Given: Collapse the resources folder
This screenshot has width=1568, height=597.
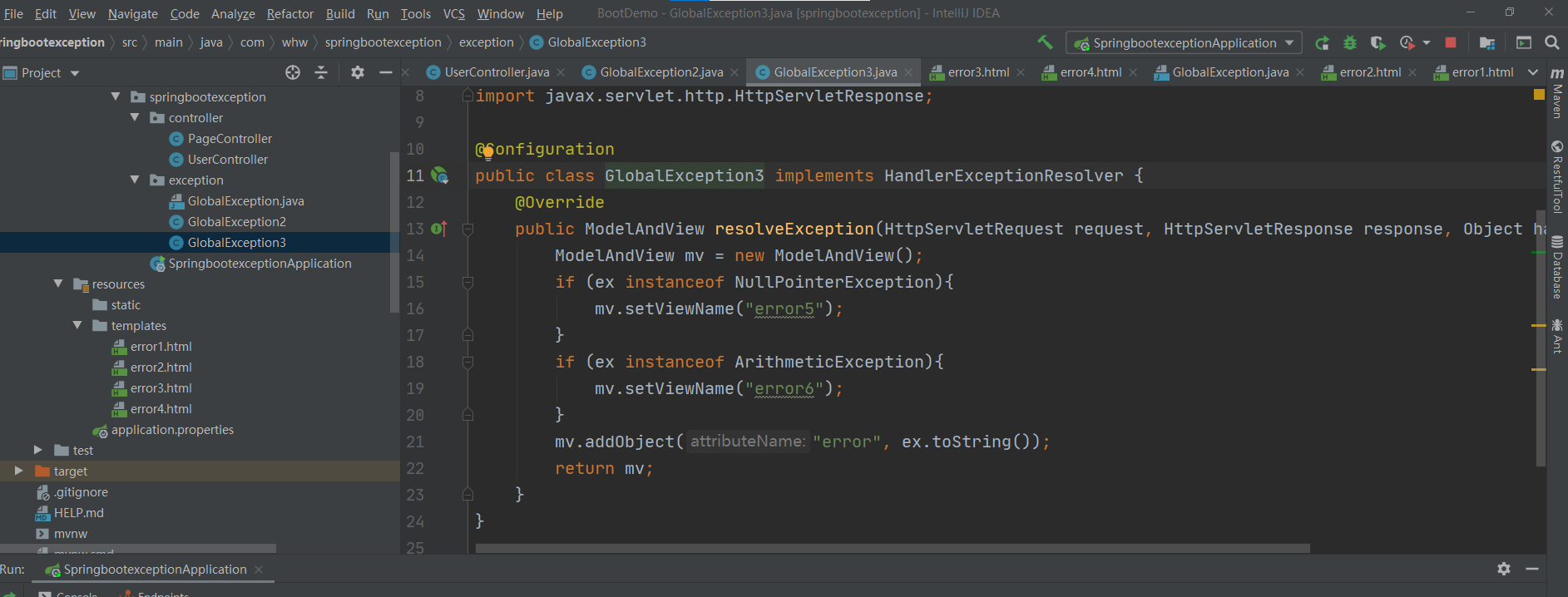Looking at the screenshot, I should (x=58, y=284).
